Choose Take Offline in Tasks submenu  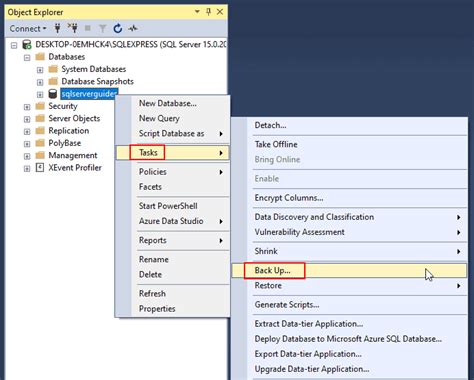coord(349,144)
